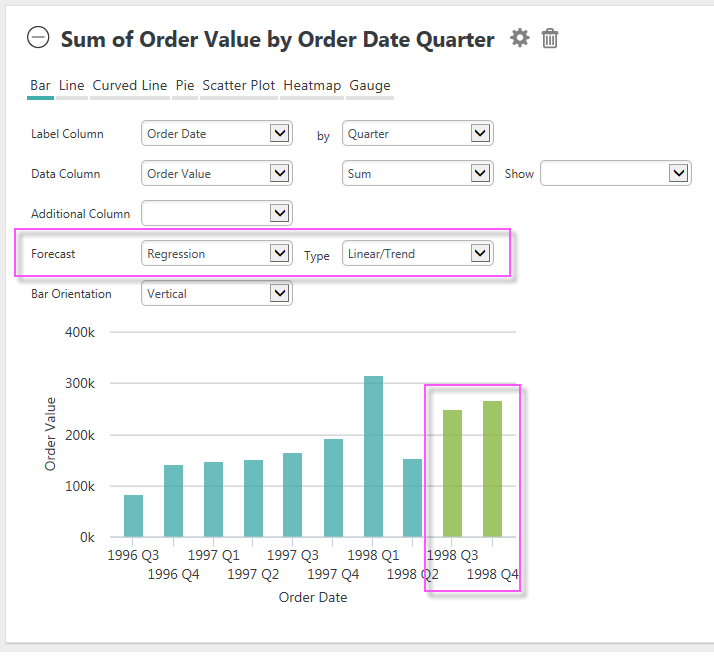
Task: Expand the Quarter grouping dropdown
Action: (x=418, y=133)
